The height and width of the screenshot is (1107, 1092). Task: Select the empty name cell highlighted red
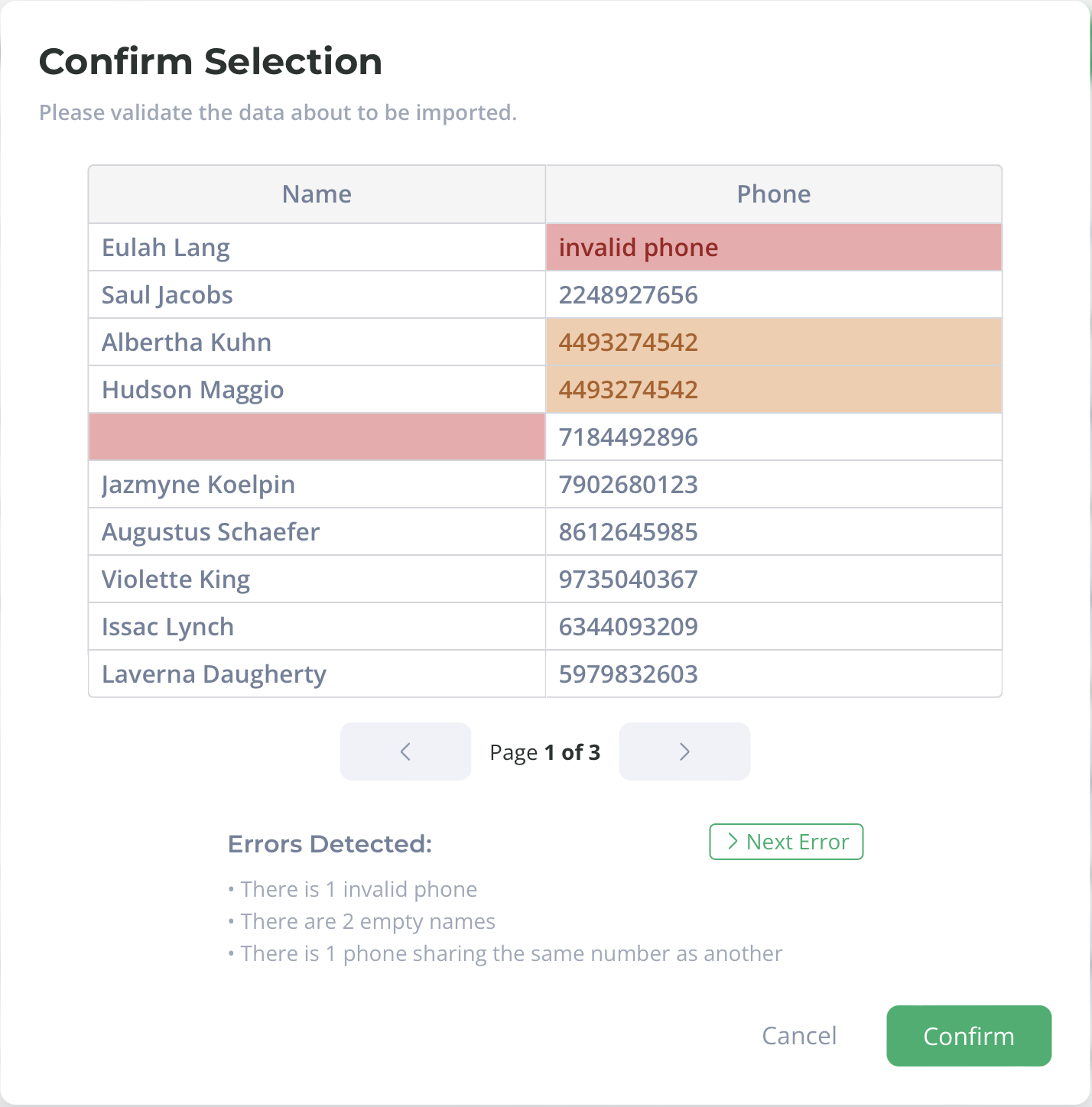(317, 437)
